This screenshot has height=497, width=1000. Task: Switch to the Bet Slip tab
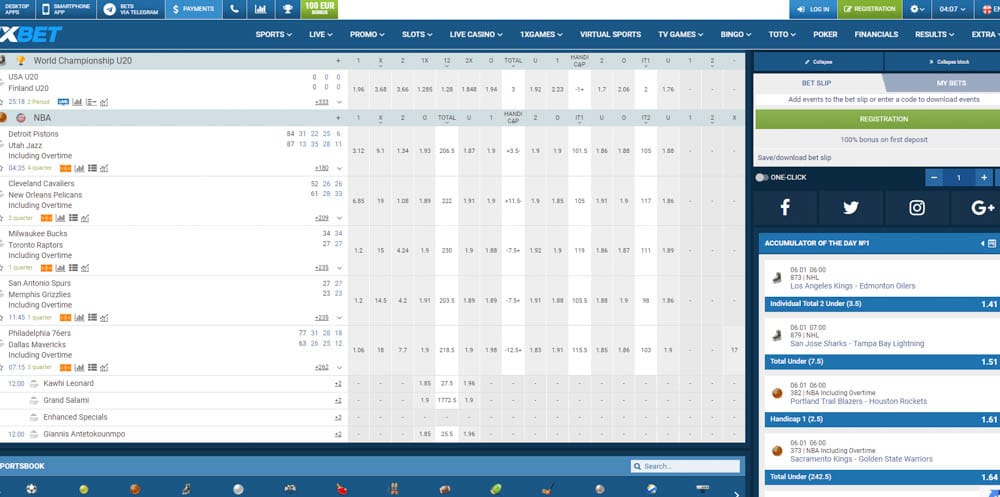click(816, 83)
